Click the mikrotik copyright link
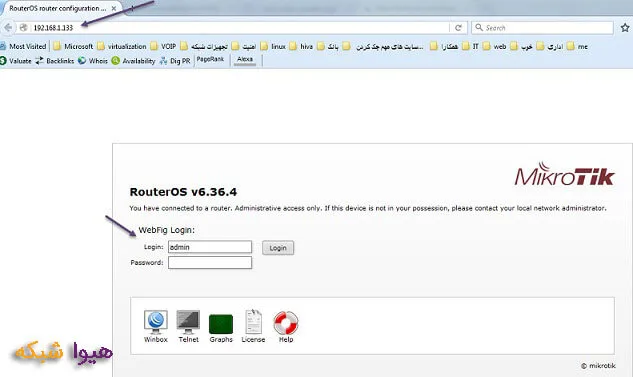633x377 pixels. [598, 366]
